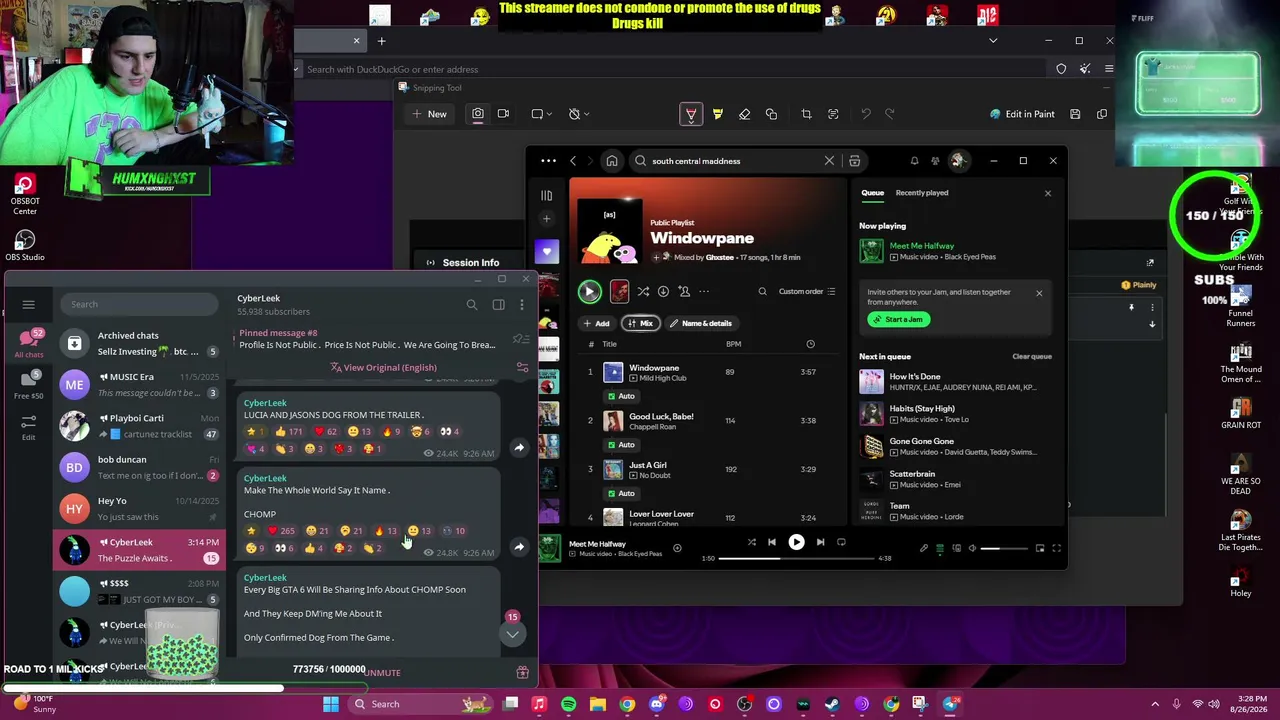
Task: Toggle Auto for Just A Girl
Action: click(x=621, y=494)
